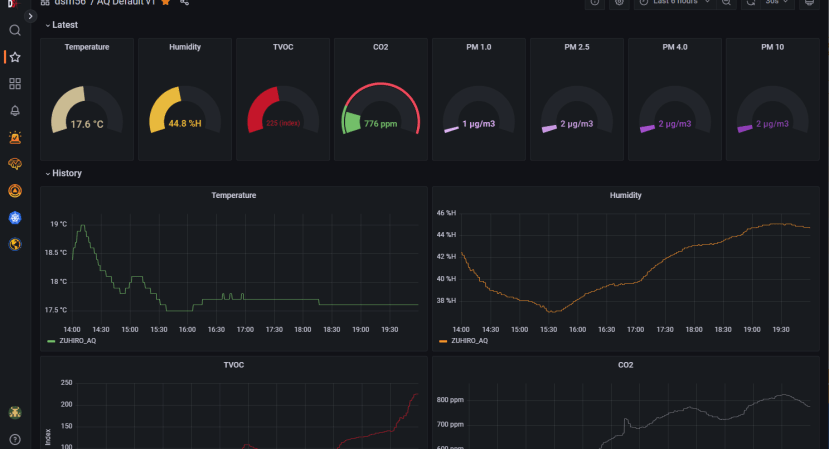Open the search icon in sidebar
This screenshot has height=449, width=829.
pos(15,30)
